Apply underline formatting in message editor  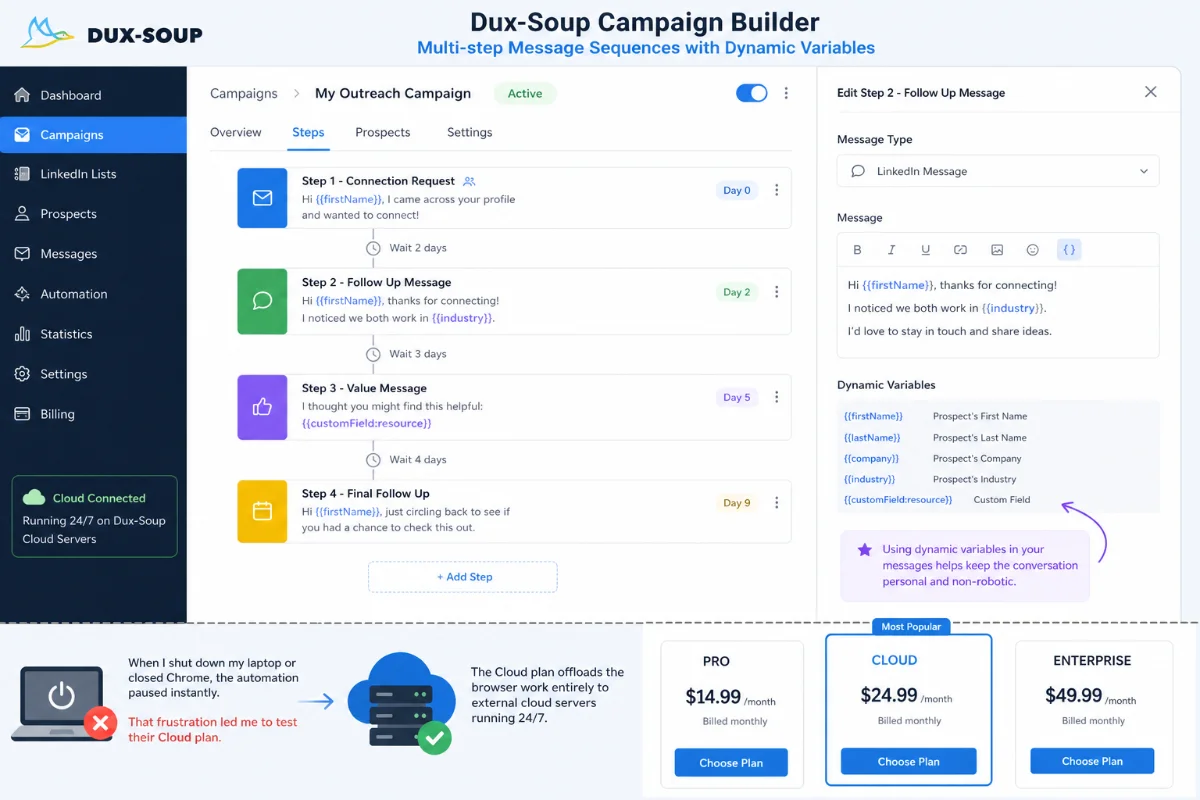(926, 250)
